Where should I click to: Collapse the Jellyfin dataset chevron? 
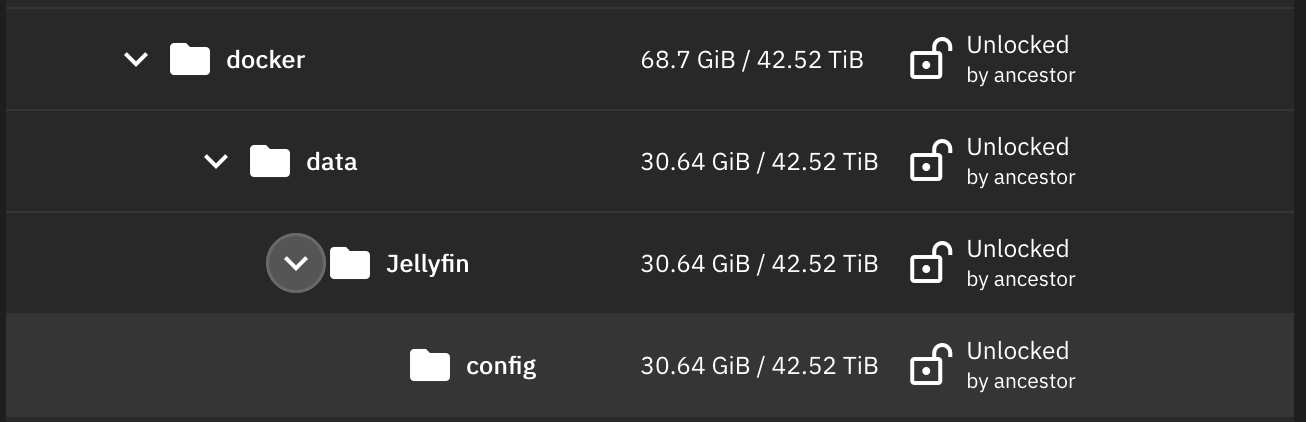(296, 263)
